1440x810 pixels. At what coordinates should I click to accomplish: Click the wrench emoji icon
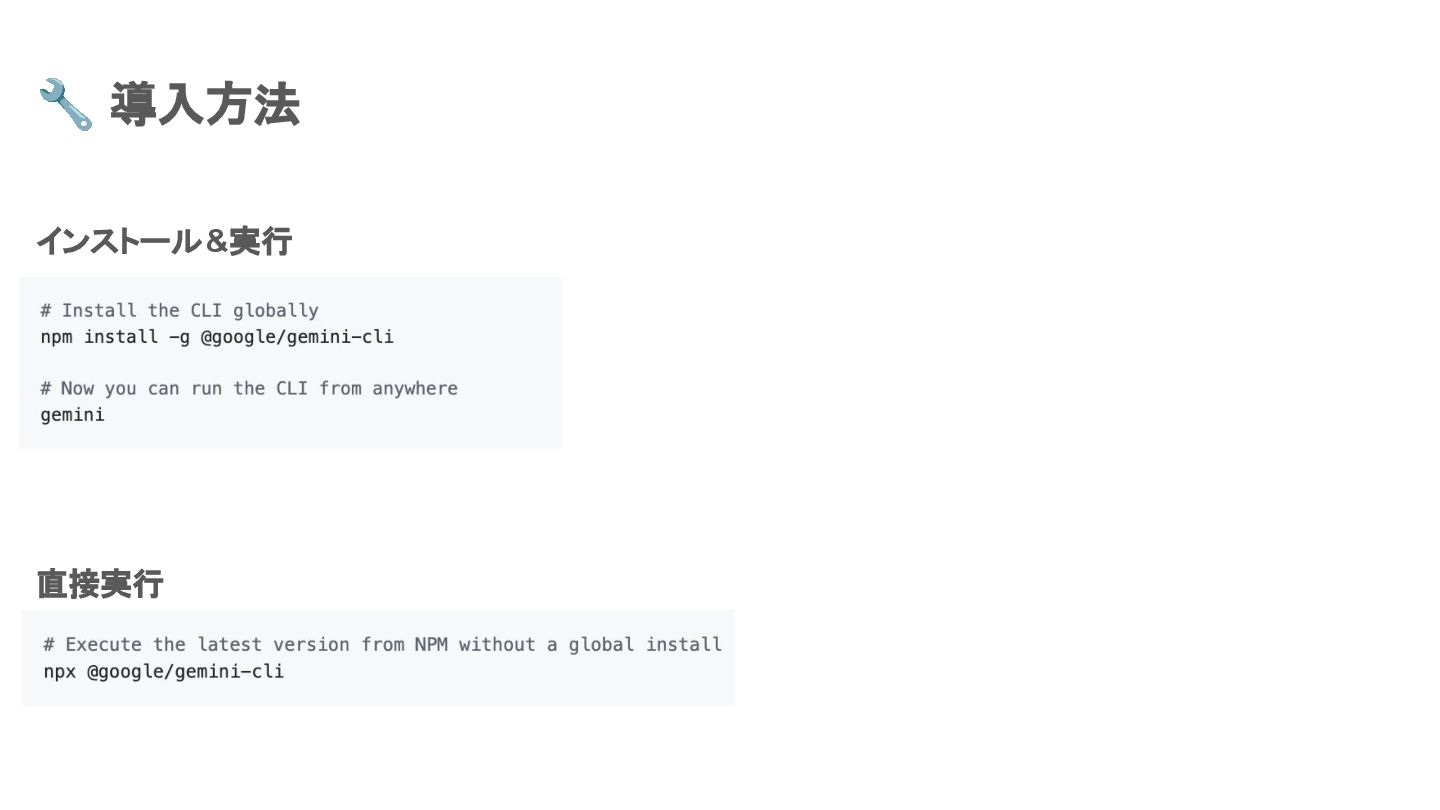[66, 105]
